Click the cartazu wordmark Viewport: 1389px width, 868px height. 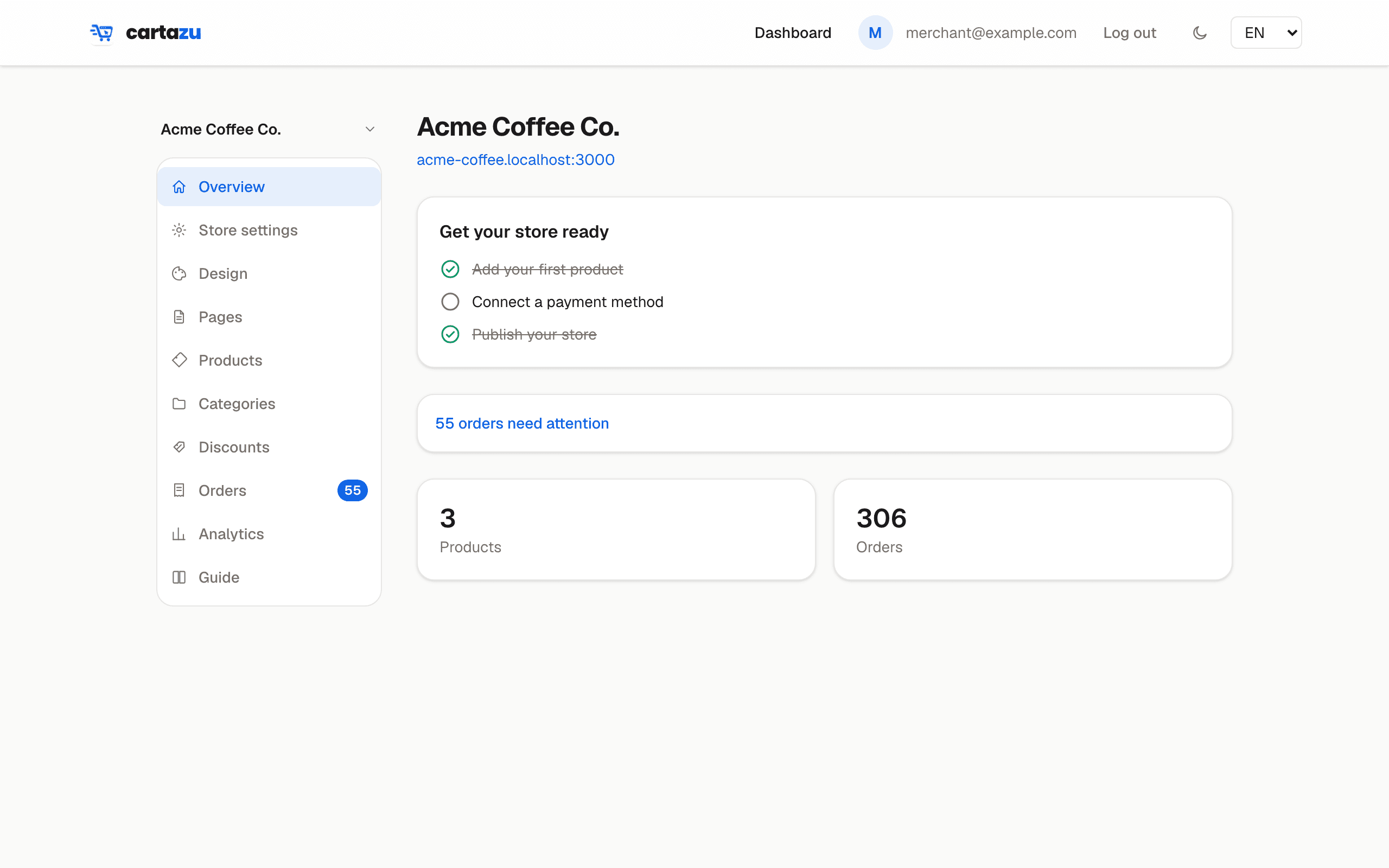[163, 33]
